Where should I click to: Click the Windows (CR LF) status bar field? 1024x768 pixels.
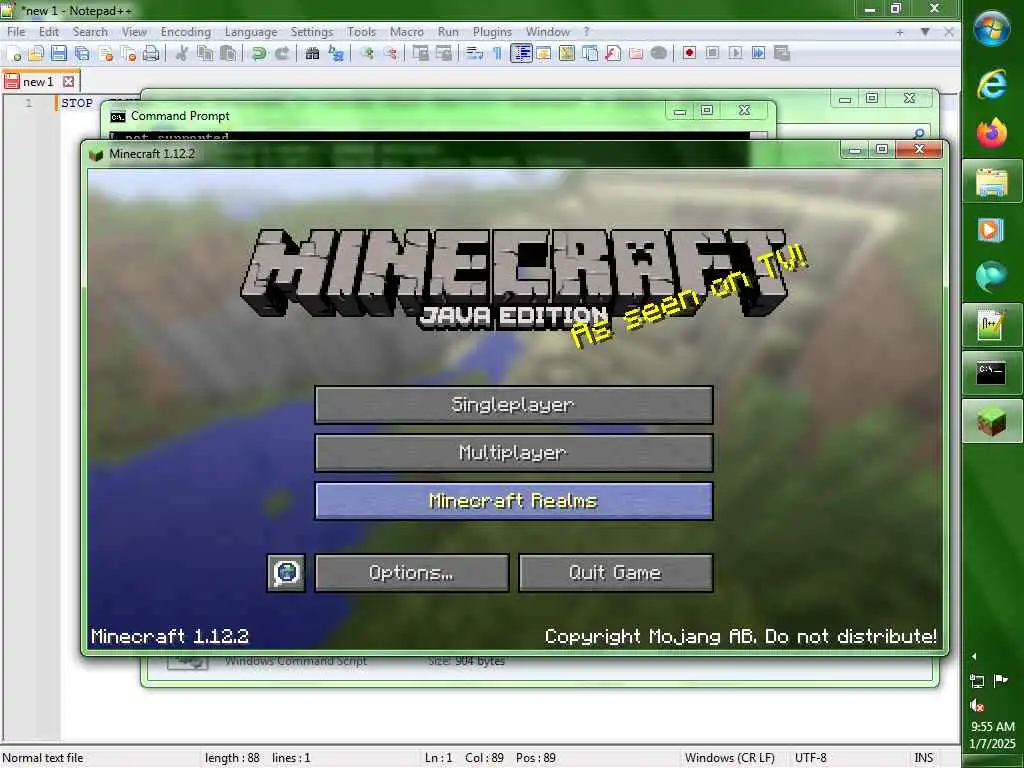(x=729, y=758)
